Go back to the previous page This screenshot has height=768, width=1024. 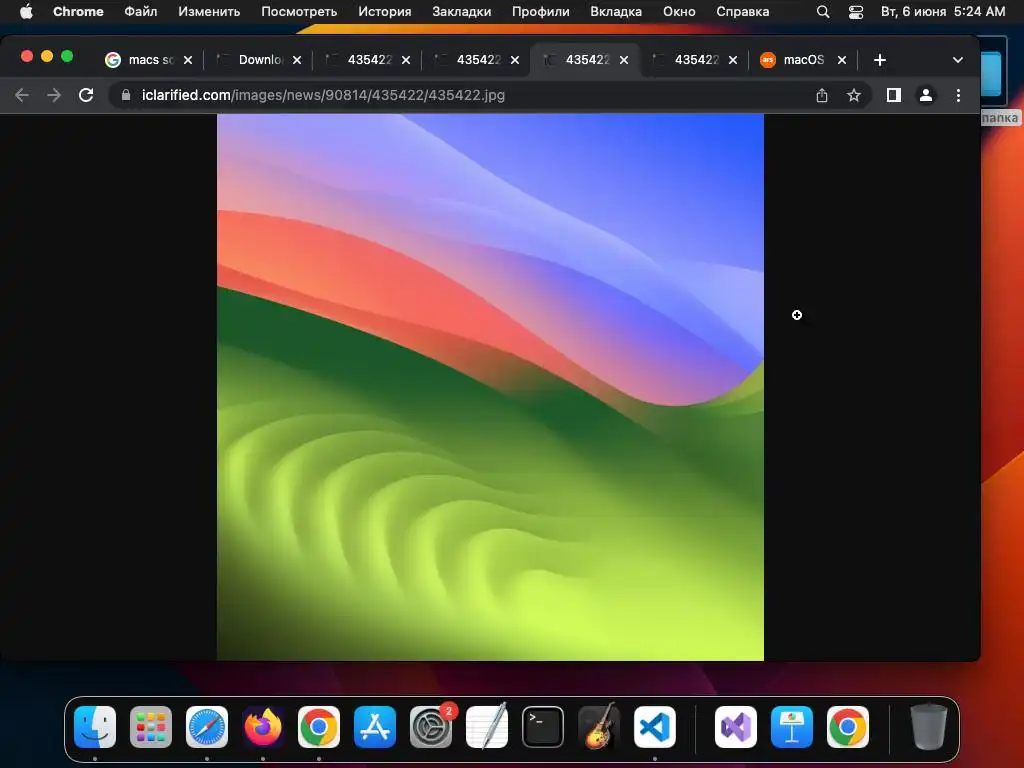click(x=22, y=95)
